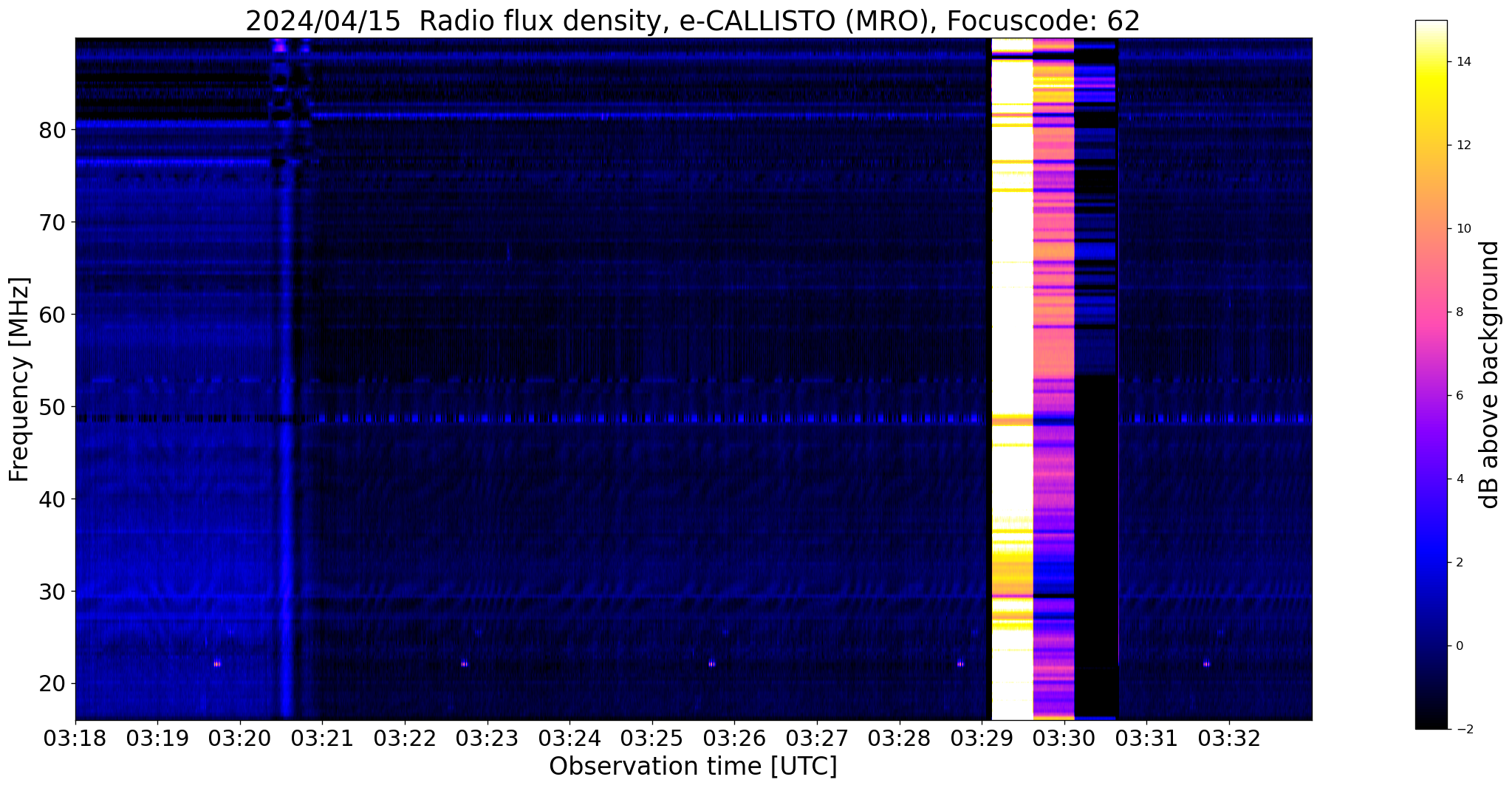The image size is (1512, 788).
Task: Click the 03:26 time tick label
Action: click(x=734, y=738)
